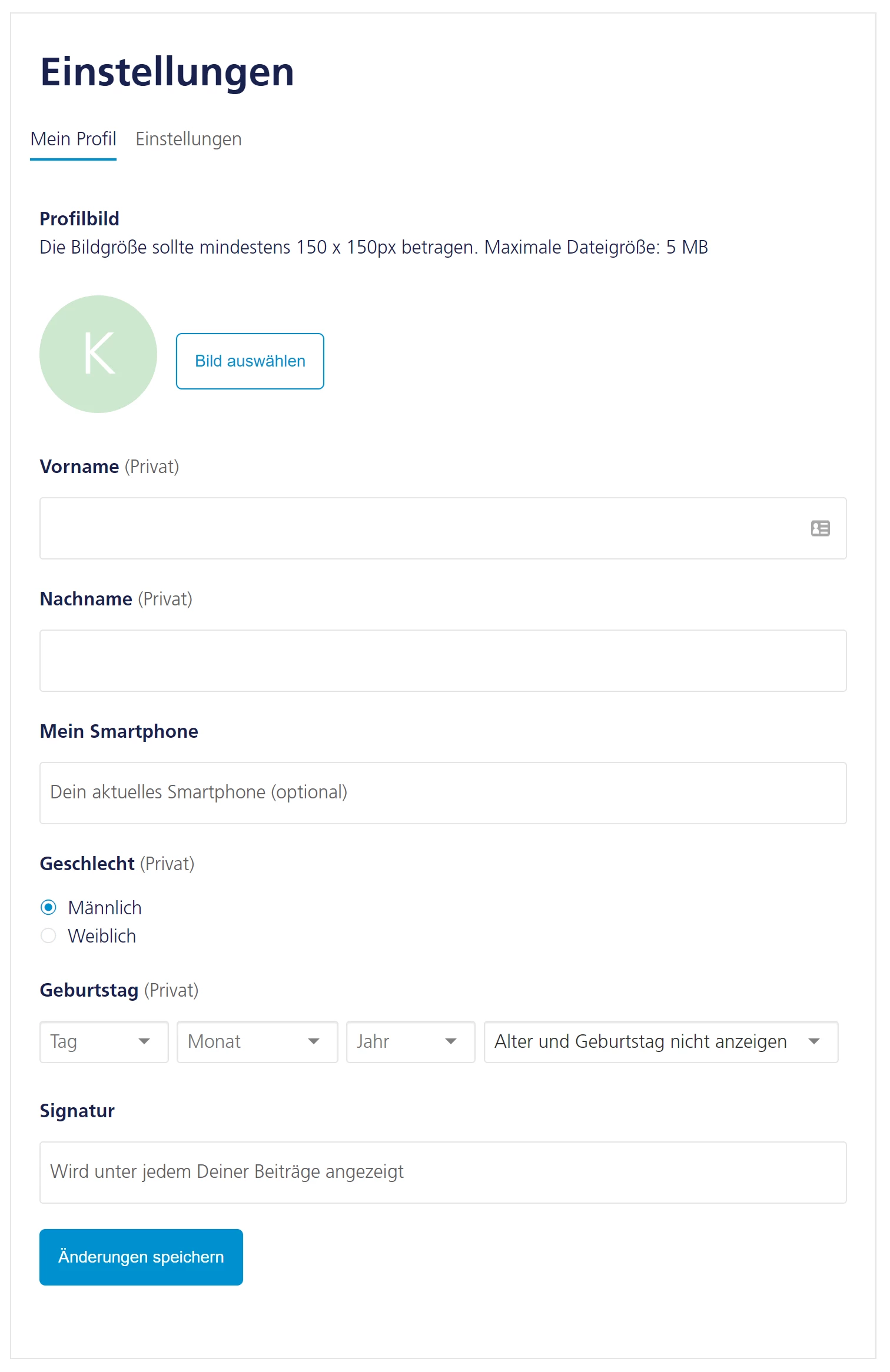Open the Tag dropdown
The image size is (890, 1372).
point(94,1041)
